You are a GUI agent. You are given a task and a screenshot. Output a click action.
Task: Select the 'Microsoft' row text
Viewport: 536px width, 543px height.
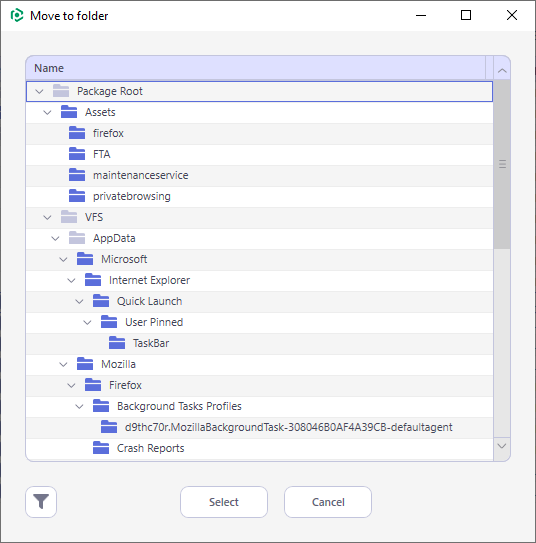(124, 259)
